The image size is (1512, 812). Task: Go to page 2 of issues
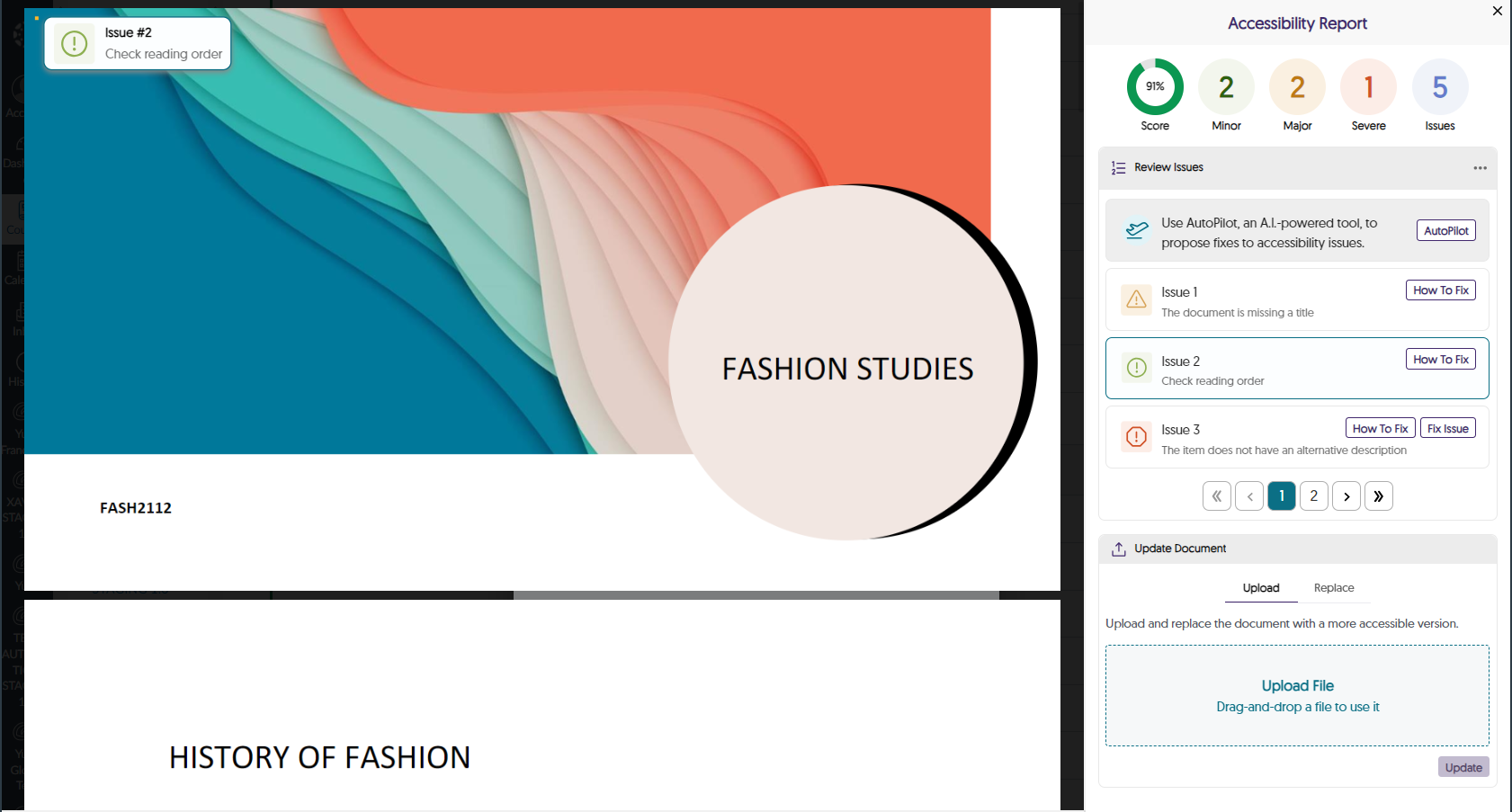(x=1313, y=496)
